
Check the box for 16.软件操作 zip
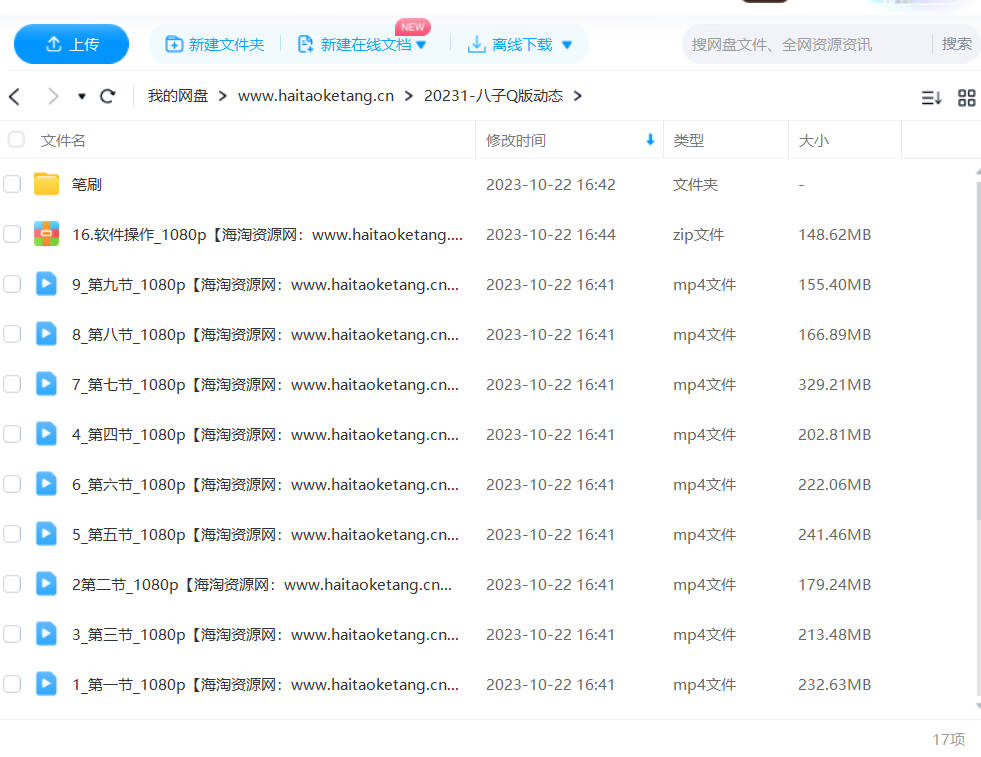pyautogui.click(x=12, y=234)
